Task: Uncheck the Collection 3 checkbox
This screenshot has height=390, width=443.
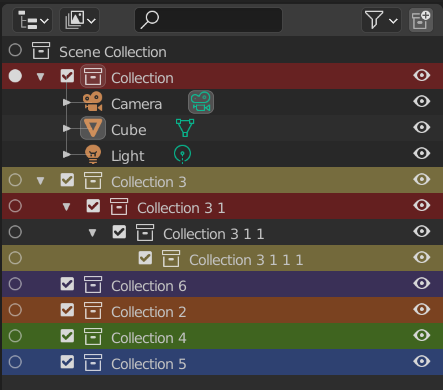Action: click(67, 180)
